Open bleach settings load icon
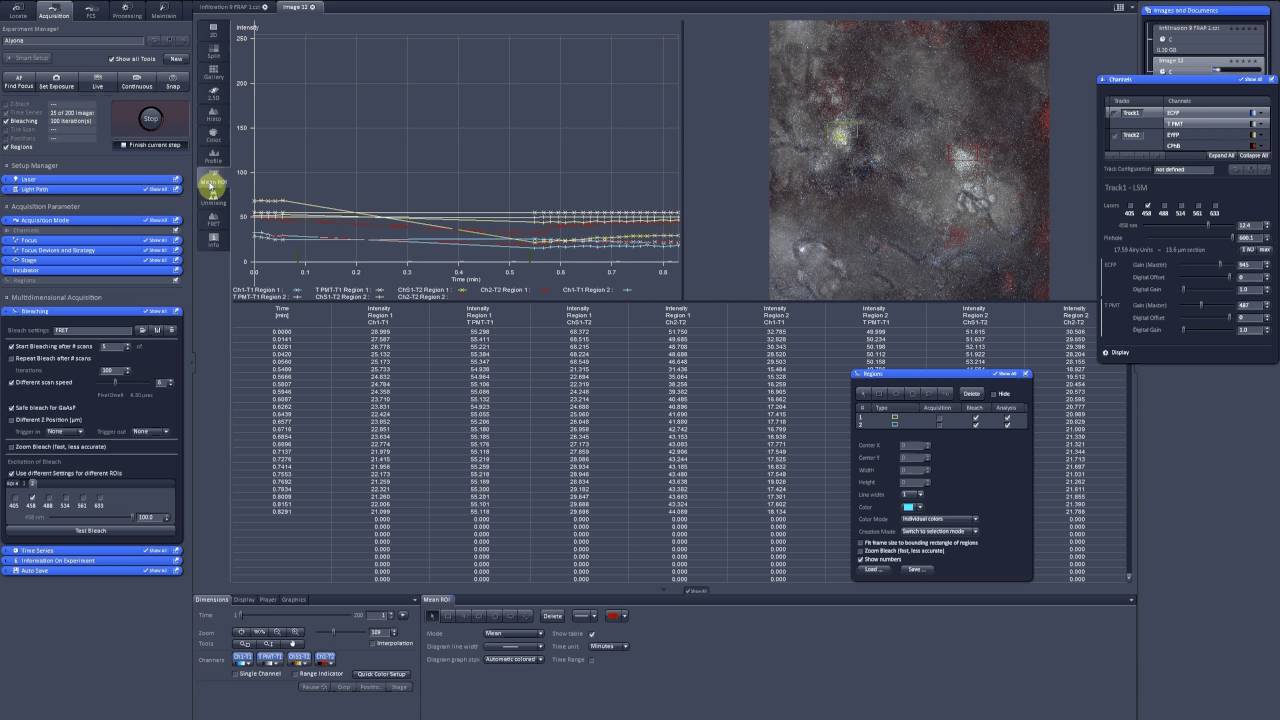 (x=142, y=330)
